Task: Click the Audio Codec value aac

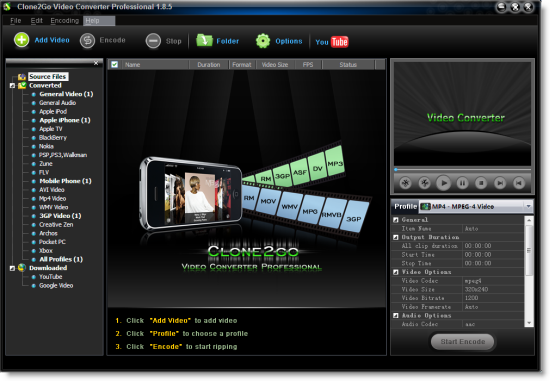Action: (470, 324)
